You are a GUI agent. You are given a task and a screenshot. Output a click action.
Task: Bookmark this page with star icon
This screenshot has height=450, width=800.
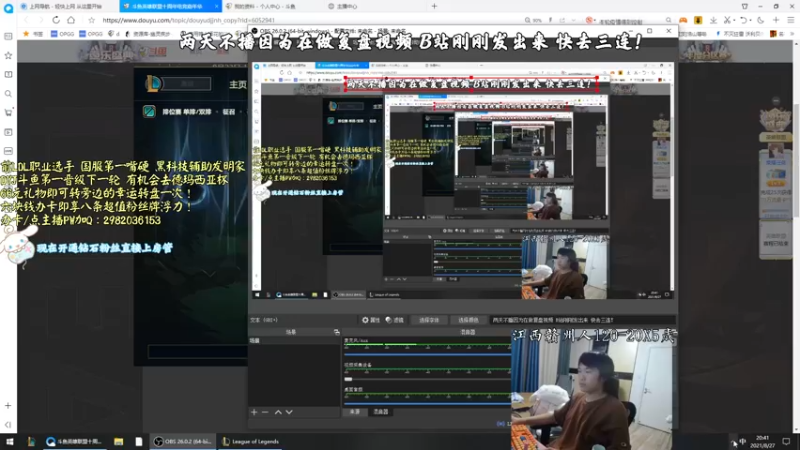click(x=91, y=20)
